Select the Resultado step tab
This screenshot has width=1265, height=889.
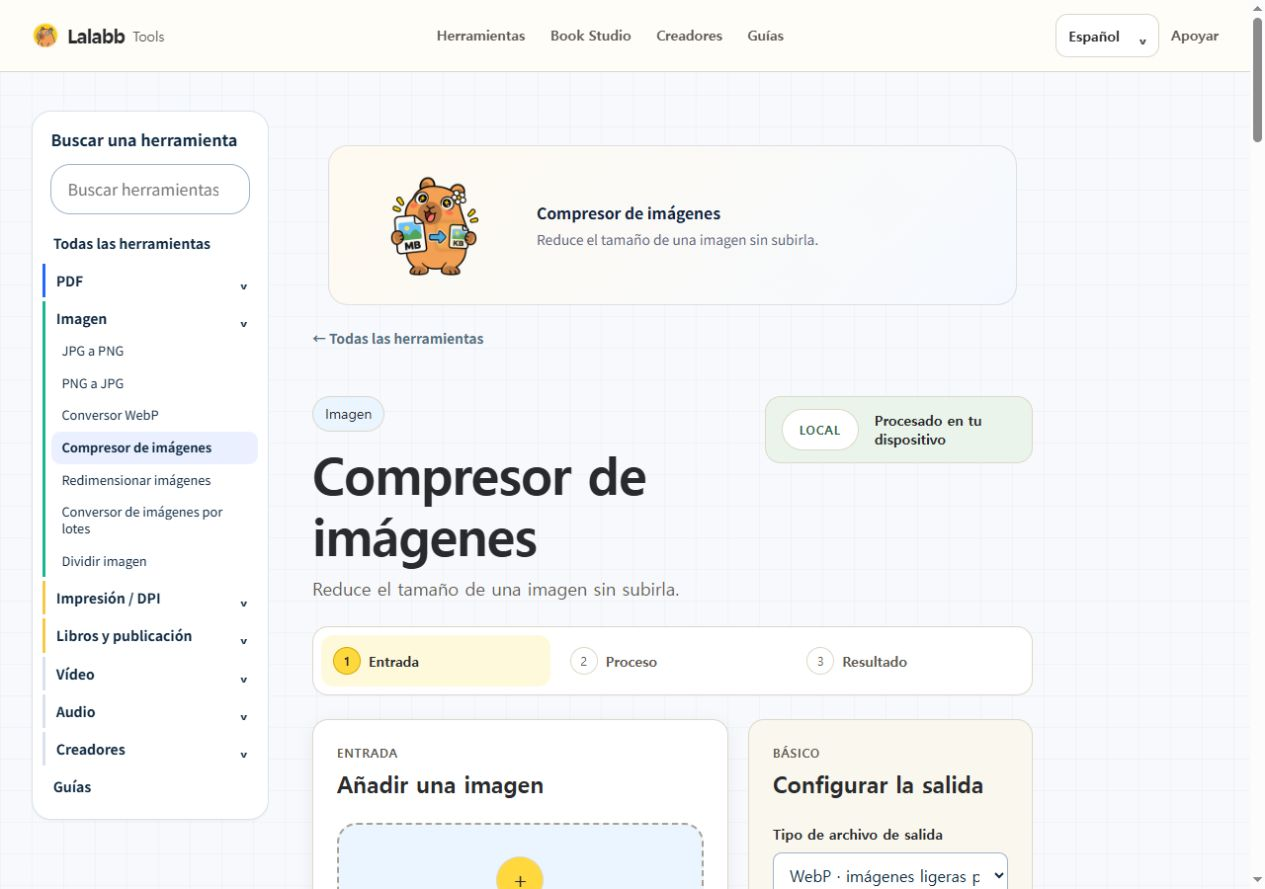coord(909,661)
